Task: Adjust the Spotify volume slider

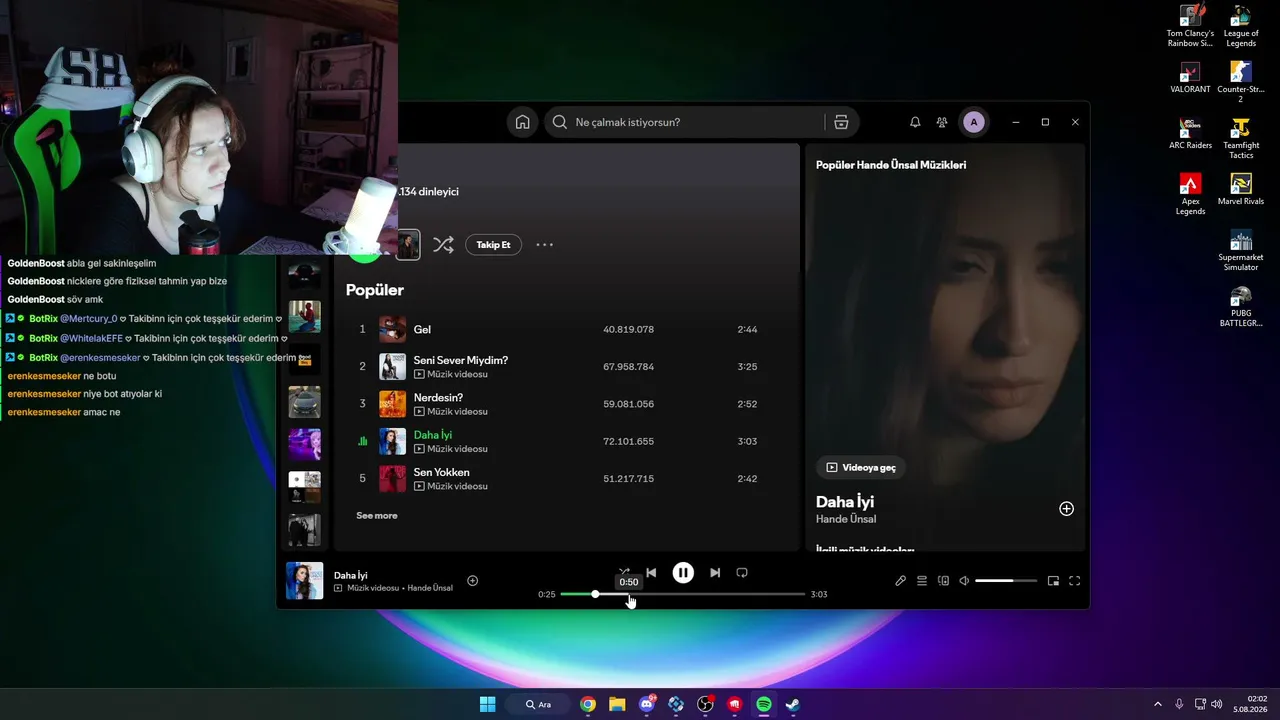Action: [1006, 581]
